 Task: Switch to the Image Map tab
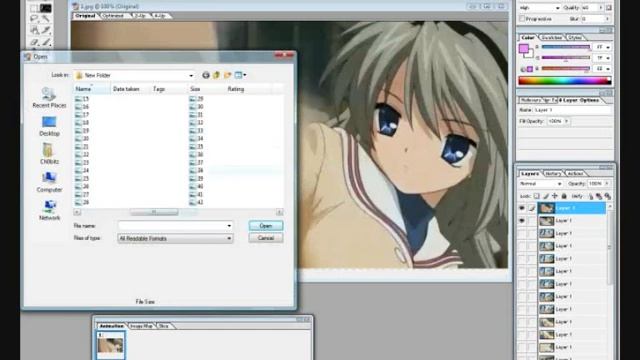click(141, 326)
